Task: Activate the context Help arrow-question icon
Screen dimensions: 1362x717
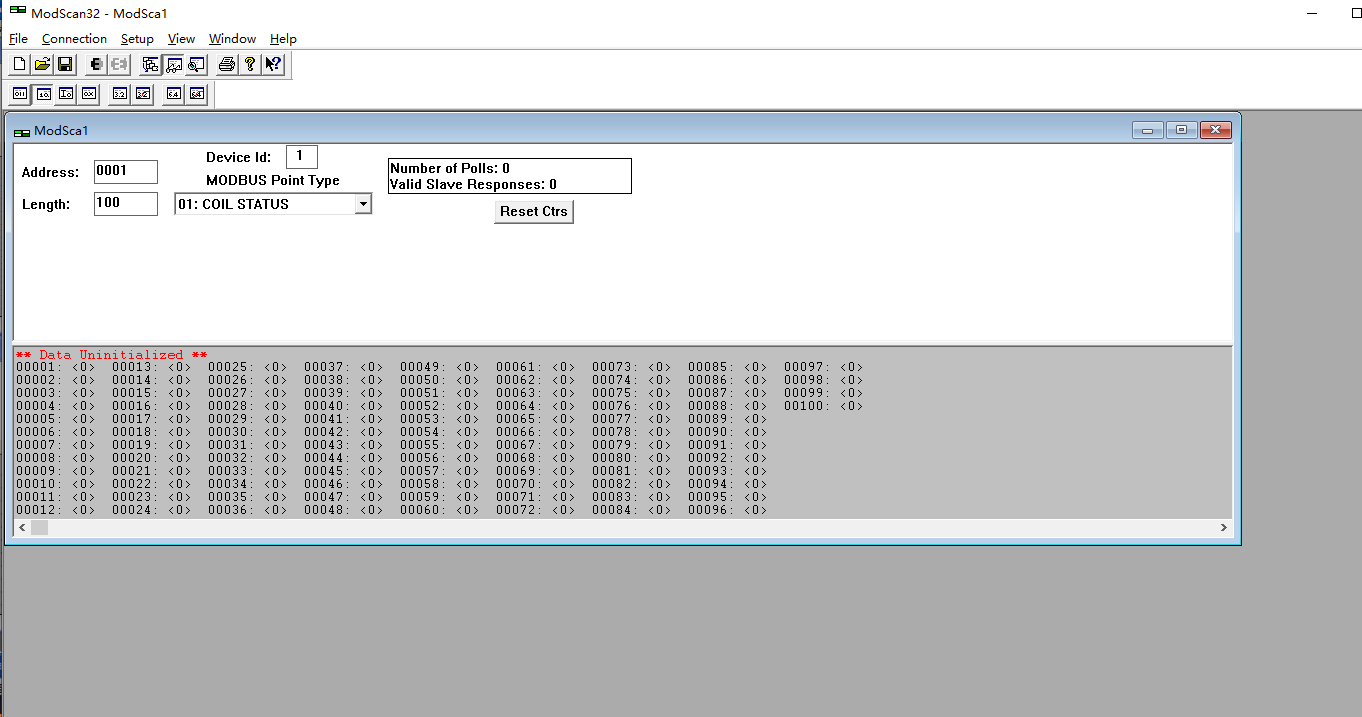Action: pyautogui.click(x=273, y=65)
